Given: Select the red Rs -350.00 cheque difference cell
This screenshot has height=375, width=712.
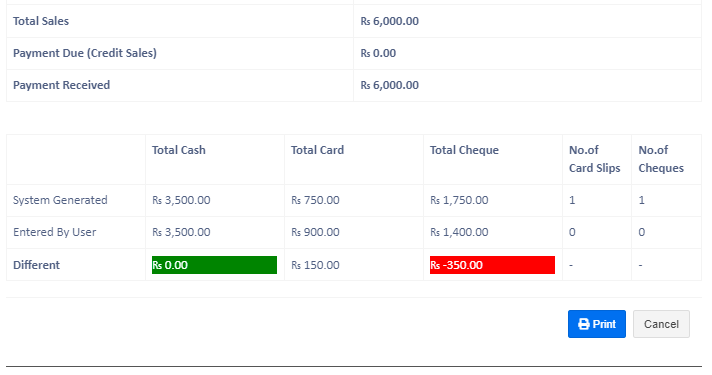Looking at the screenshot, I should pos(492,265).
